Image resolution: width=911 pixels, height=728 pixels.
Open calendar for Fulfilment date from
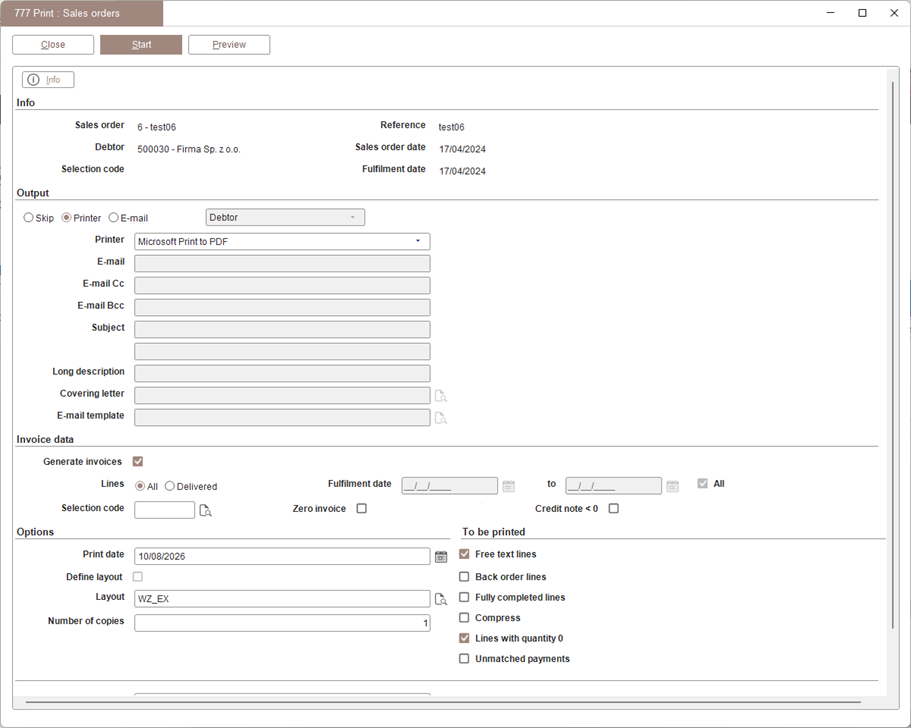coord(508,486)
